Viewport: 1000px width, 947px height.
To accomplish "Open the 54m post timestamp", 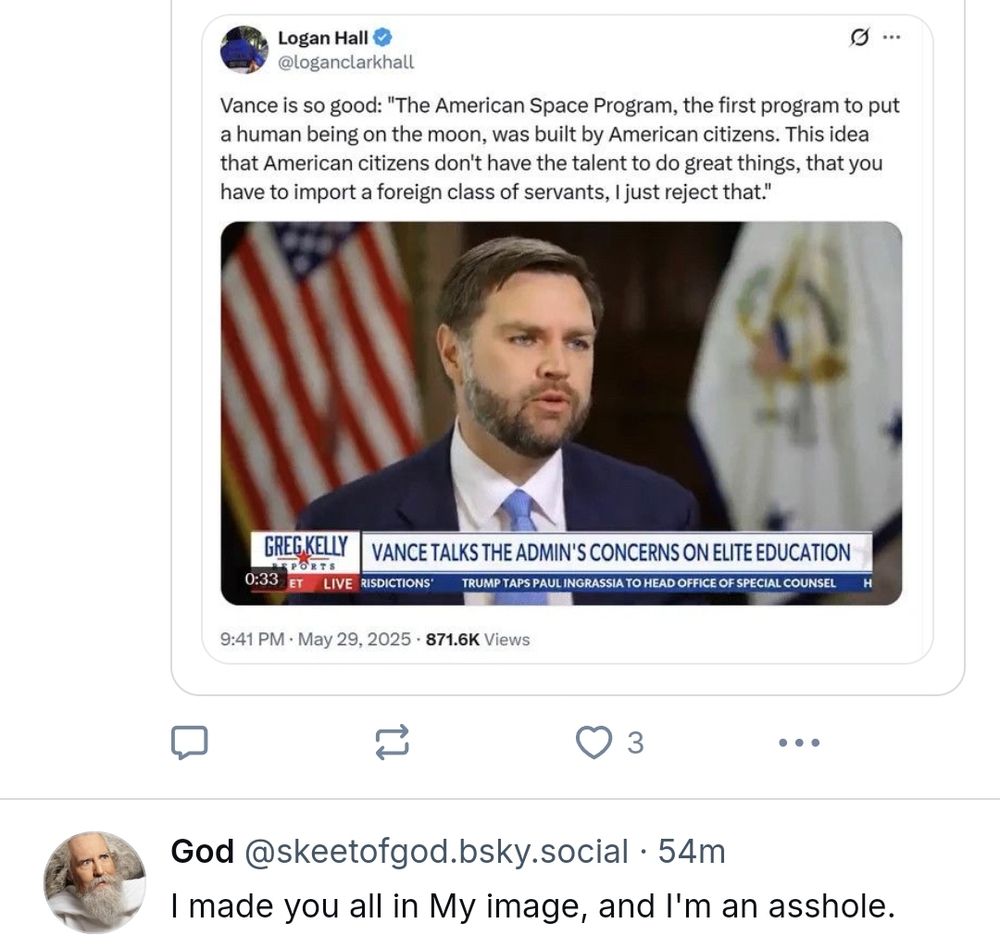I will click(691, 851).
